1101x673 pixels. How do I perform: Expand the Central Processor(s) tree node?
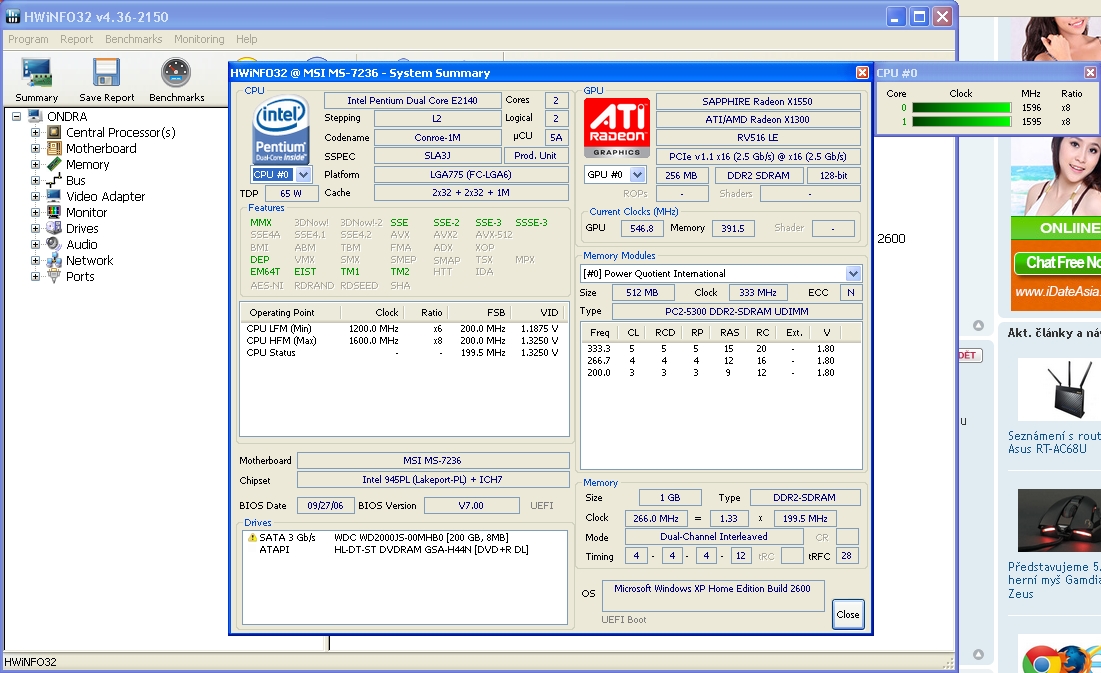tap(35, 133)
